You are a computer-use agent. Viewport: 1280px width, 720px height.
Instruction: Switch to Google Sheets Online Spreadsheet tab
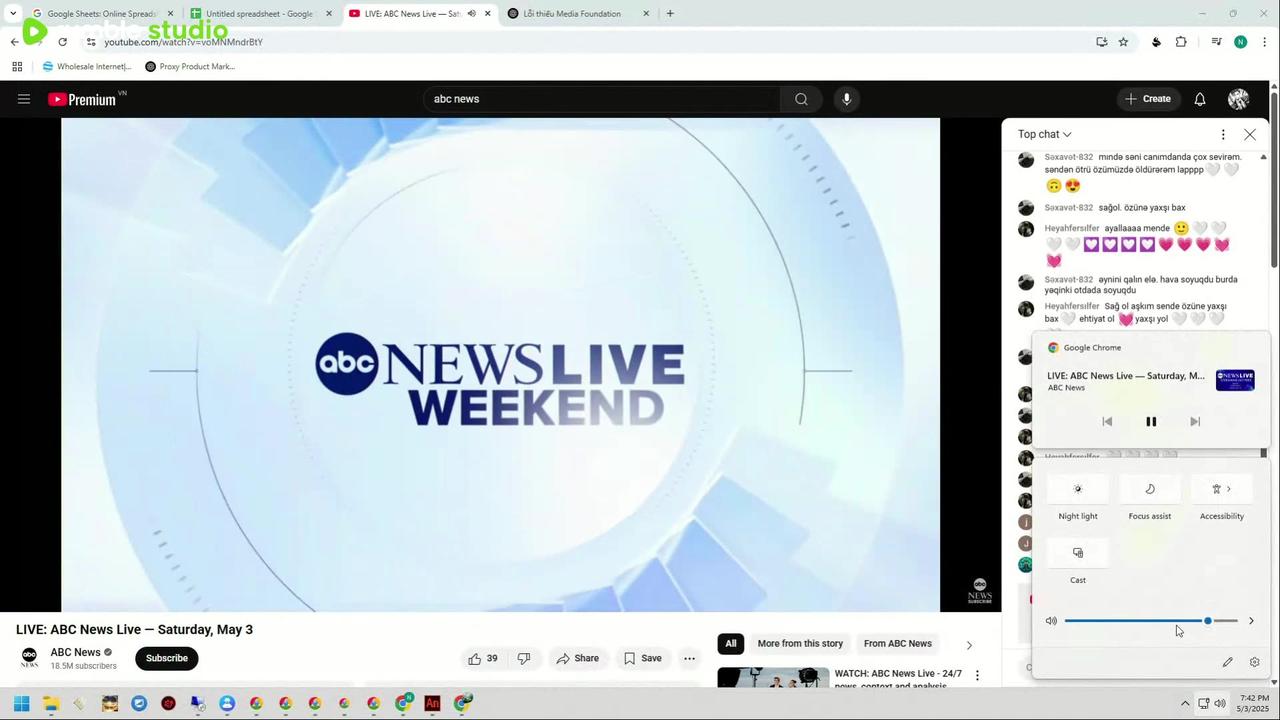101,14
